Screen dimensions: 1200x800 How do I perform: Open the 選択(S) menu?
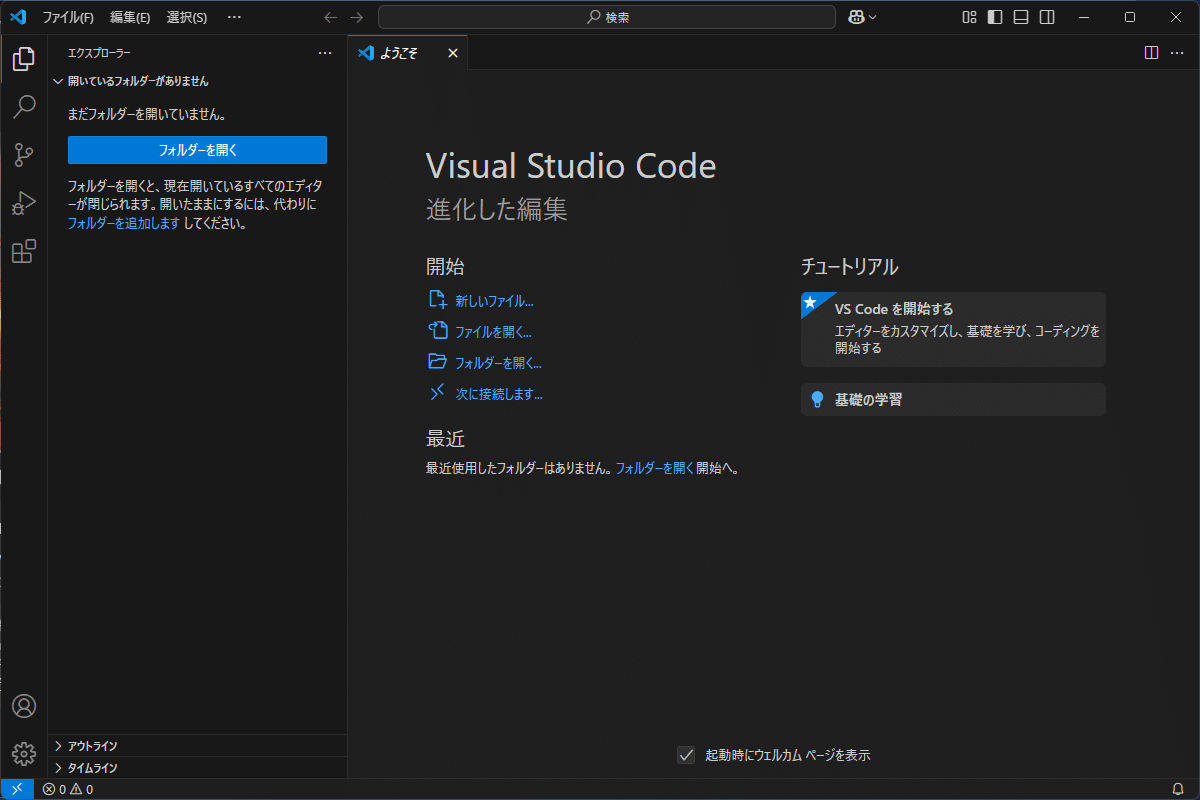click(187, 17)
